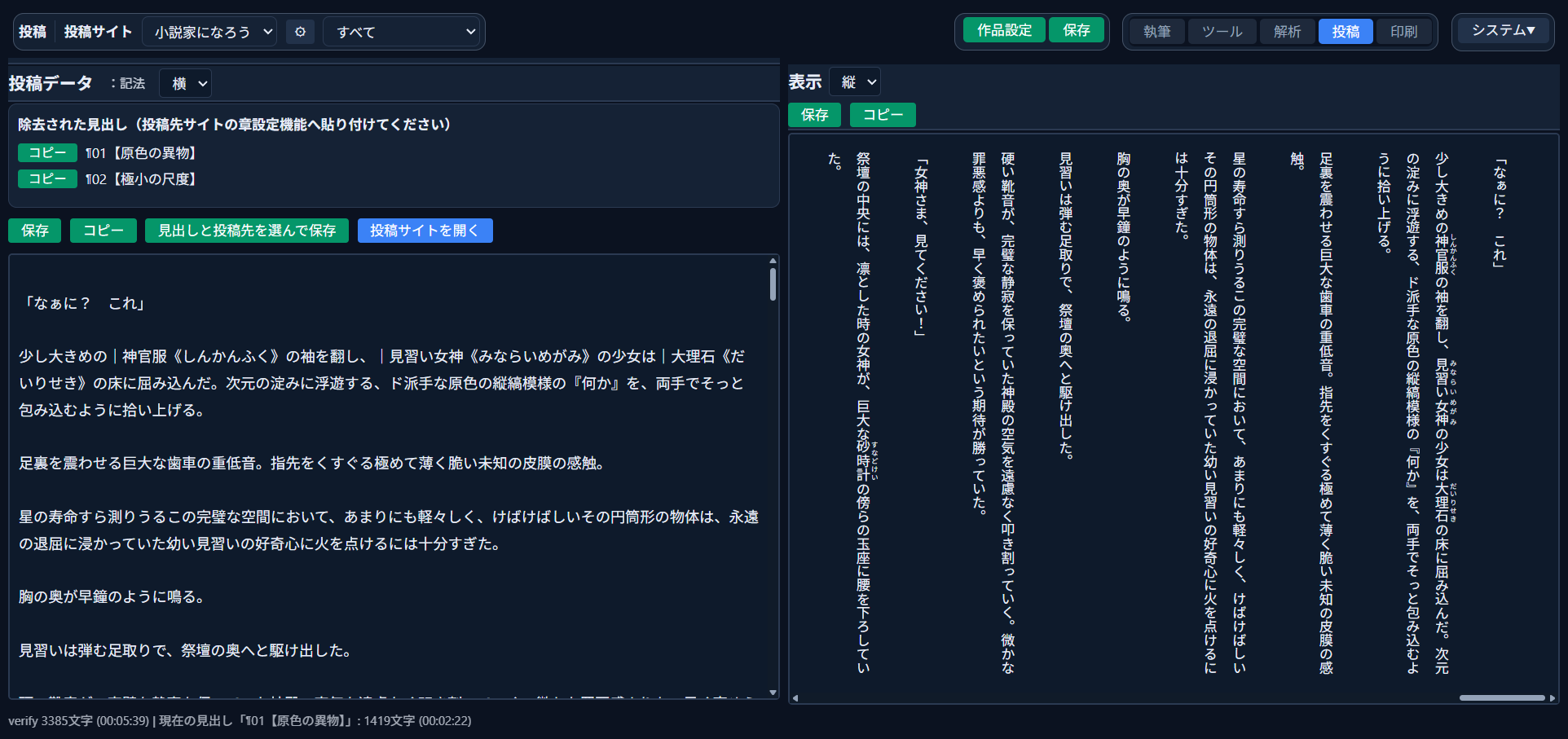This screenshot has width=1568, height=739.
Task: Click the preview scroll-left arrow
Action: click(795, 698)
